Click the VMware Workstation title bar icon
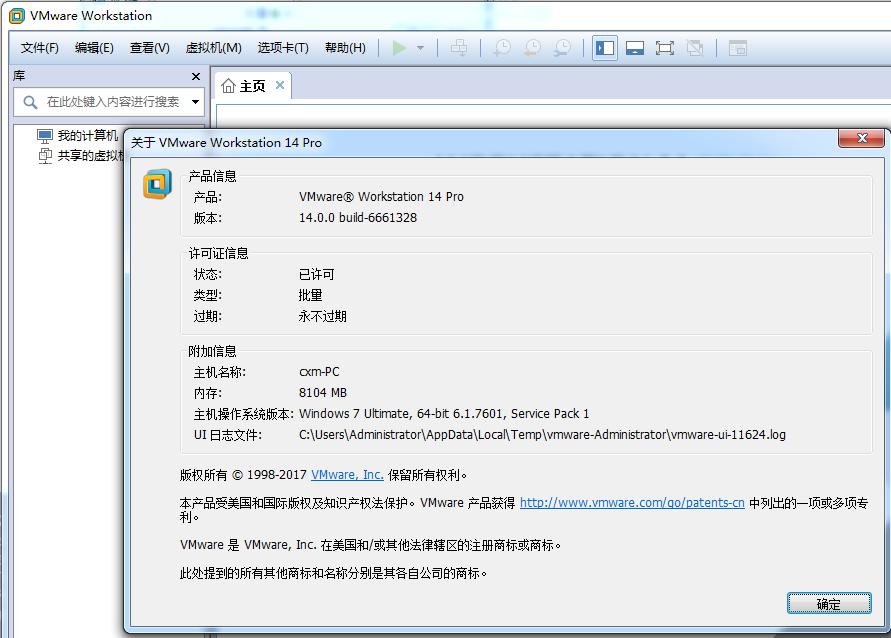Screen dimensions: 891x638 point(17,16)
